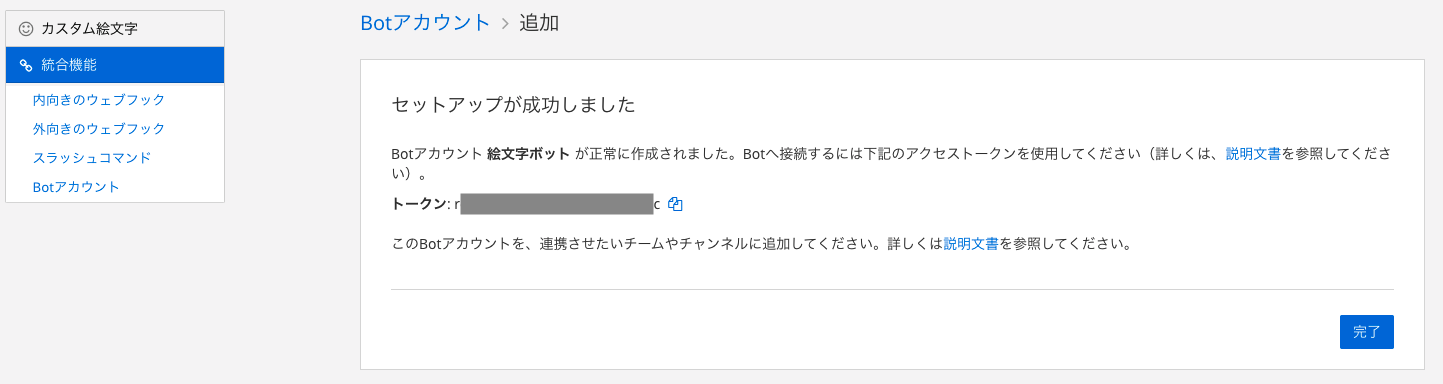
Task: Click the sentence about adding the bot to channels
Action: 761,243
